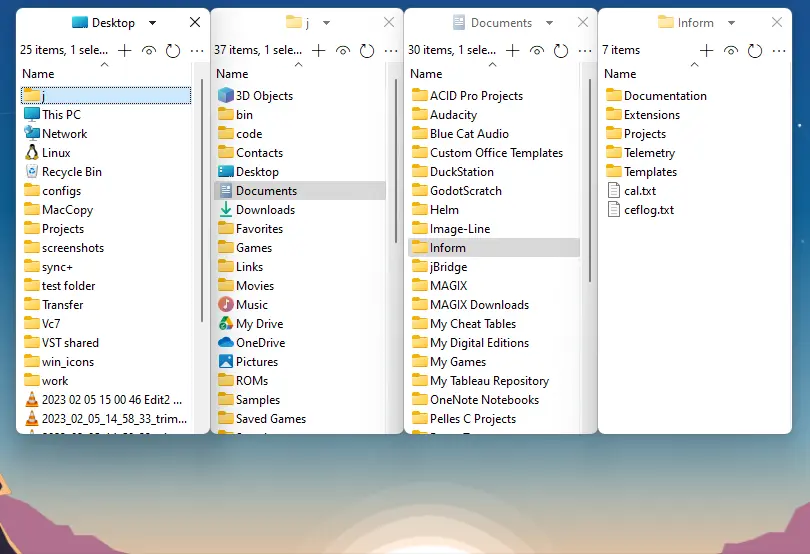This screenshot has height=554, width=810.
Task: Expand the j title dropdown arrow
Action: [x=326, y=23]
